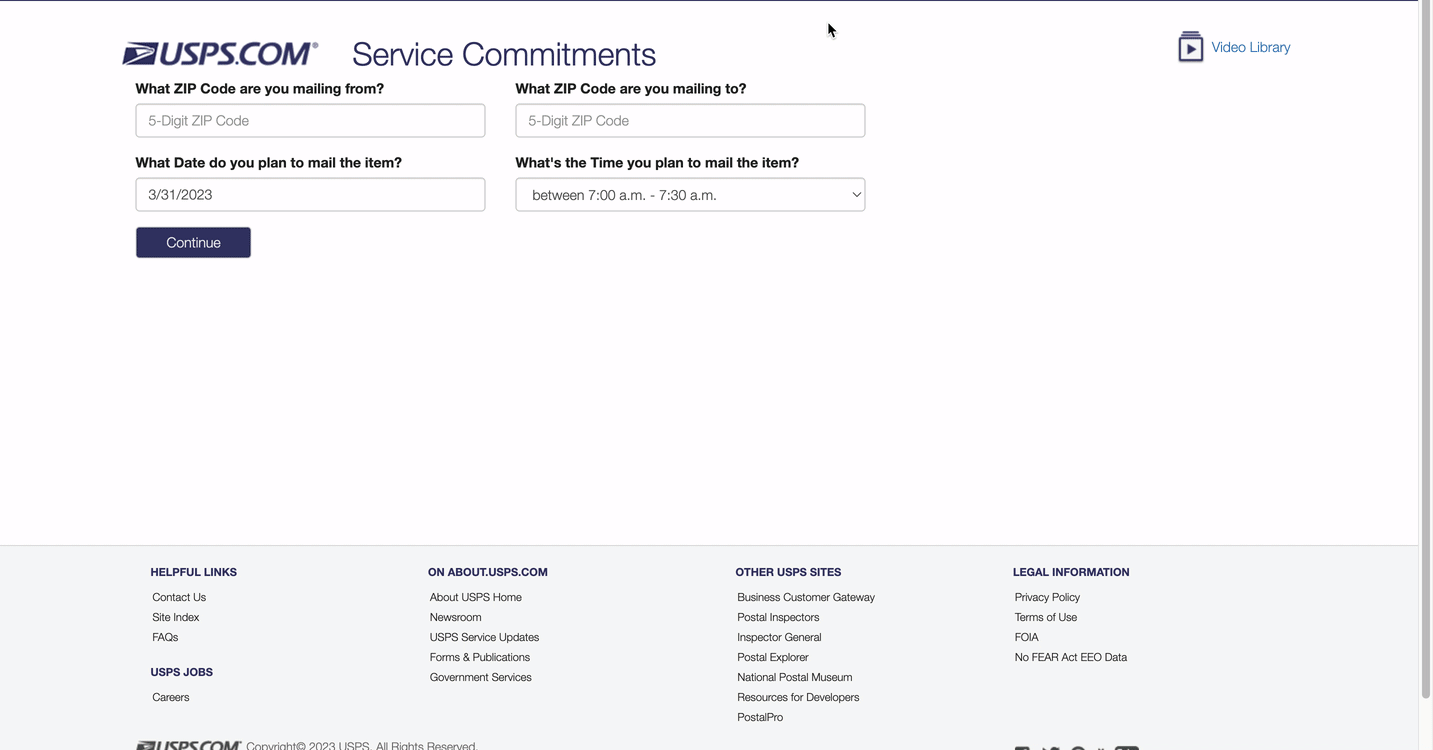Image resolution: width=1433 pixels, height=750 pixels.
Task: Click the USPS Service Updates link
Action: (484, 637)
